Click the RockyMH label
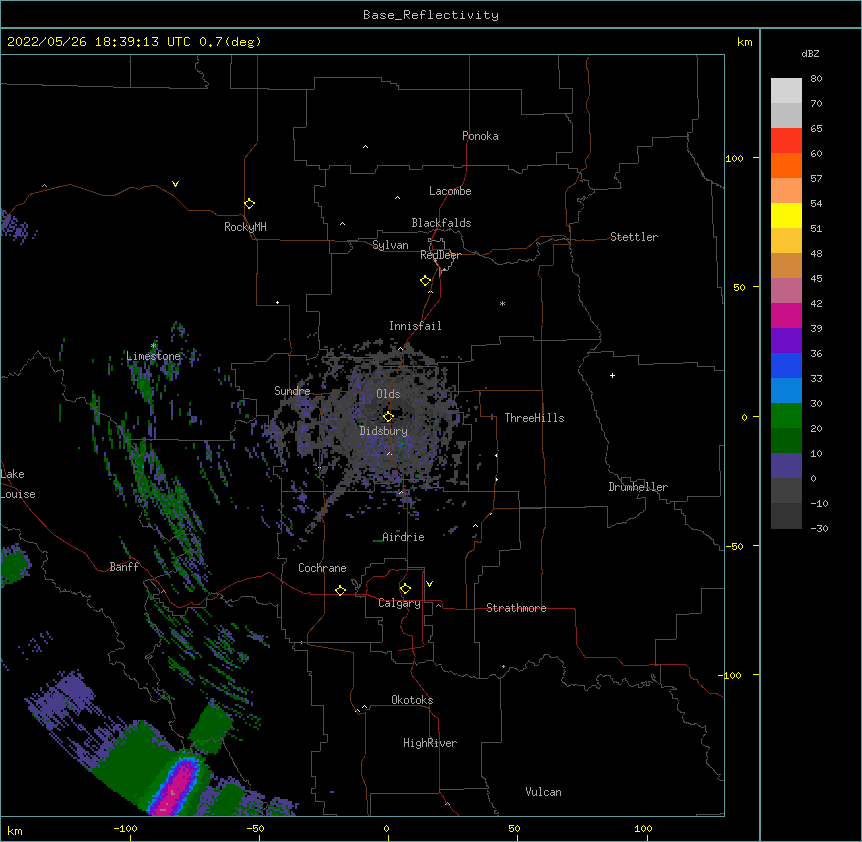 245,227
